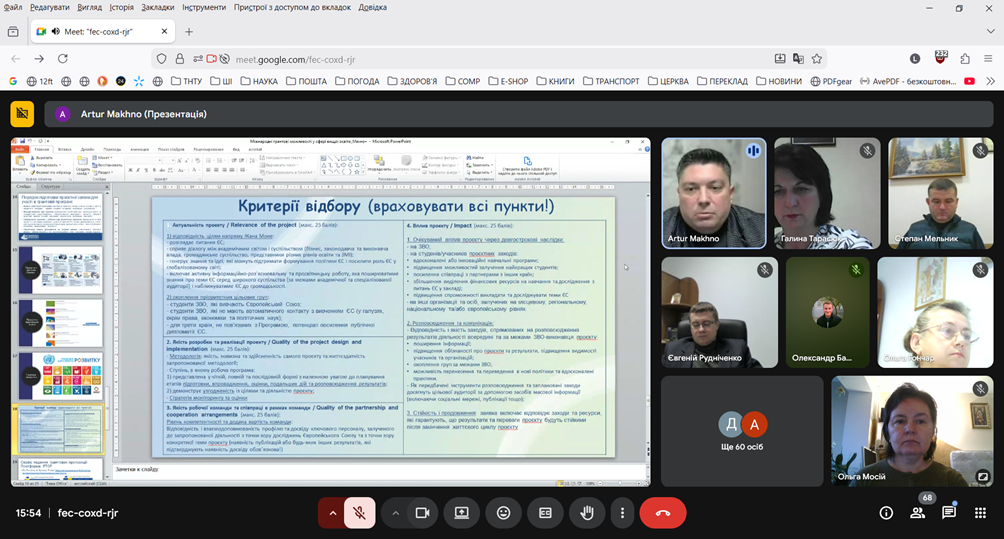Viewport: 1004px width, 539px height.
Task: Open the НОВИНИ bookmarks folder
Action: pyautogui.click(x=778, y=81)
